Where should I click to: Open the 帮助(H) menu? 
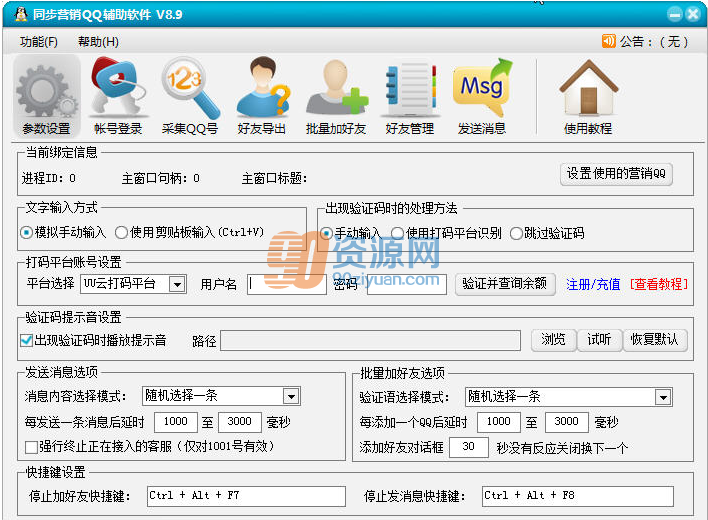(98, 42)
